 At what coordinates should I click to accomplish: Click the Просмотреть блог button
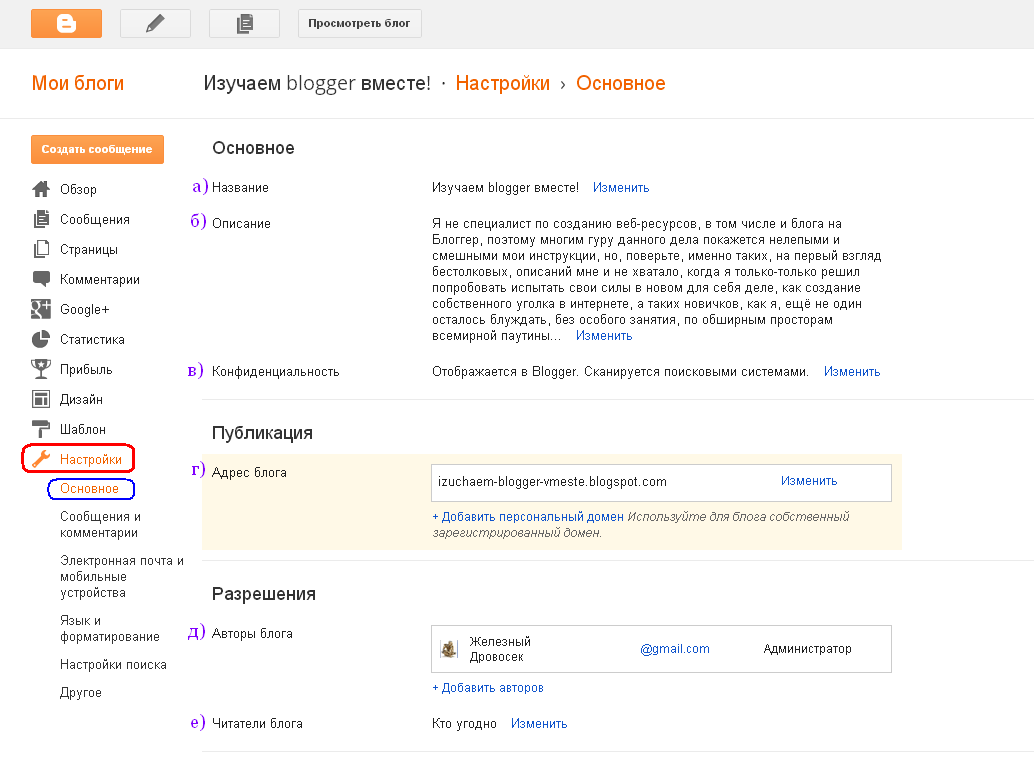[x=359, y=24]
